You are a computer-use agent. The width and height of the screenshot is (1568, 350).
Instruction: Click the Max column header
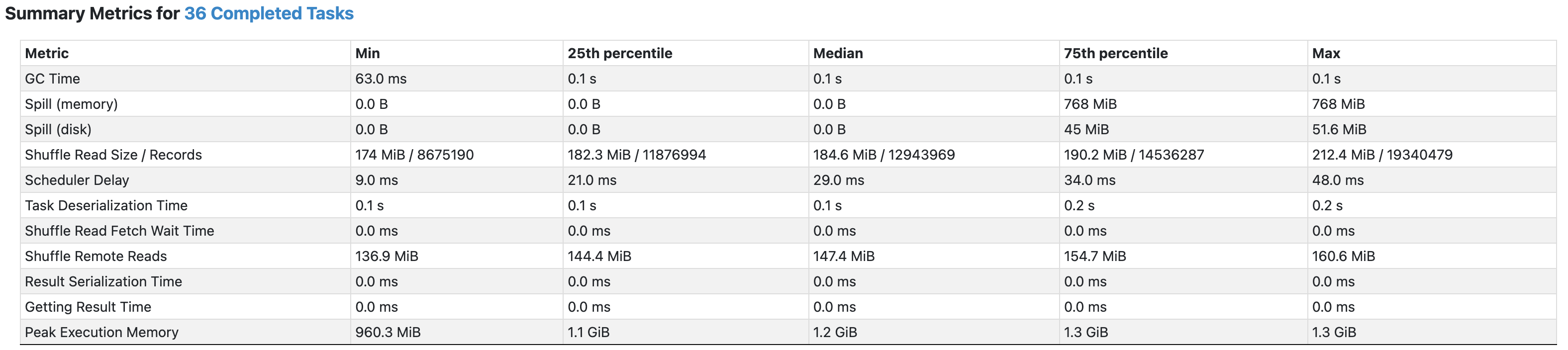pos(1326,54)
